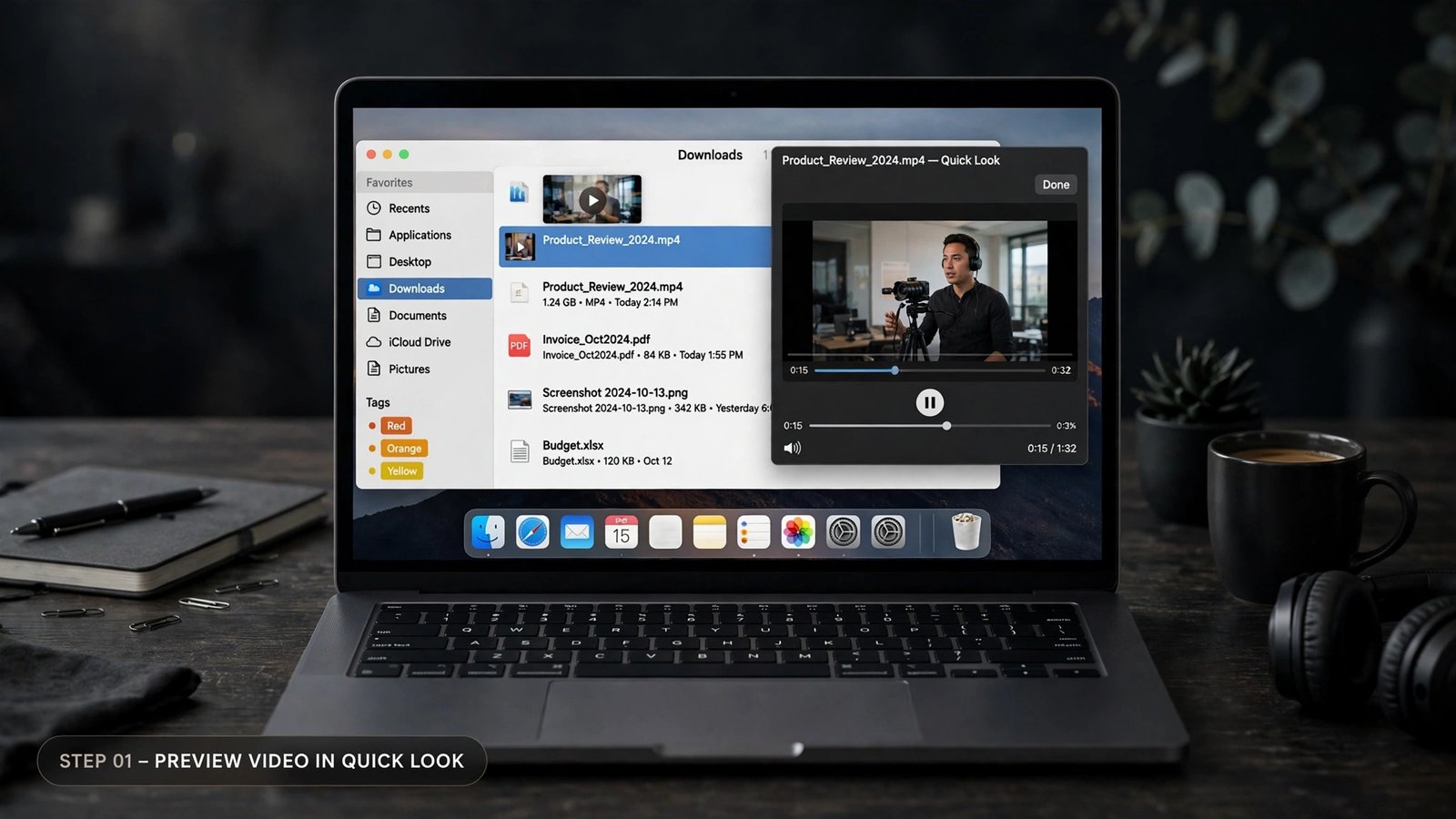Click the blue document icon beside the video thumbnail

[x=519, y=192]
